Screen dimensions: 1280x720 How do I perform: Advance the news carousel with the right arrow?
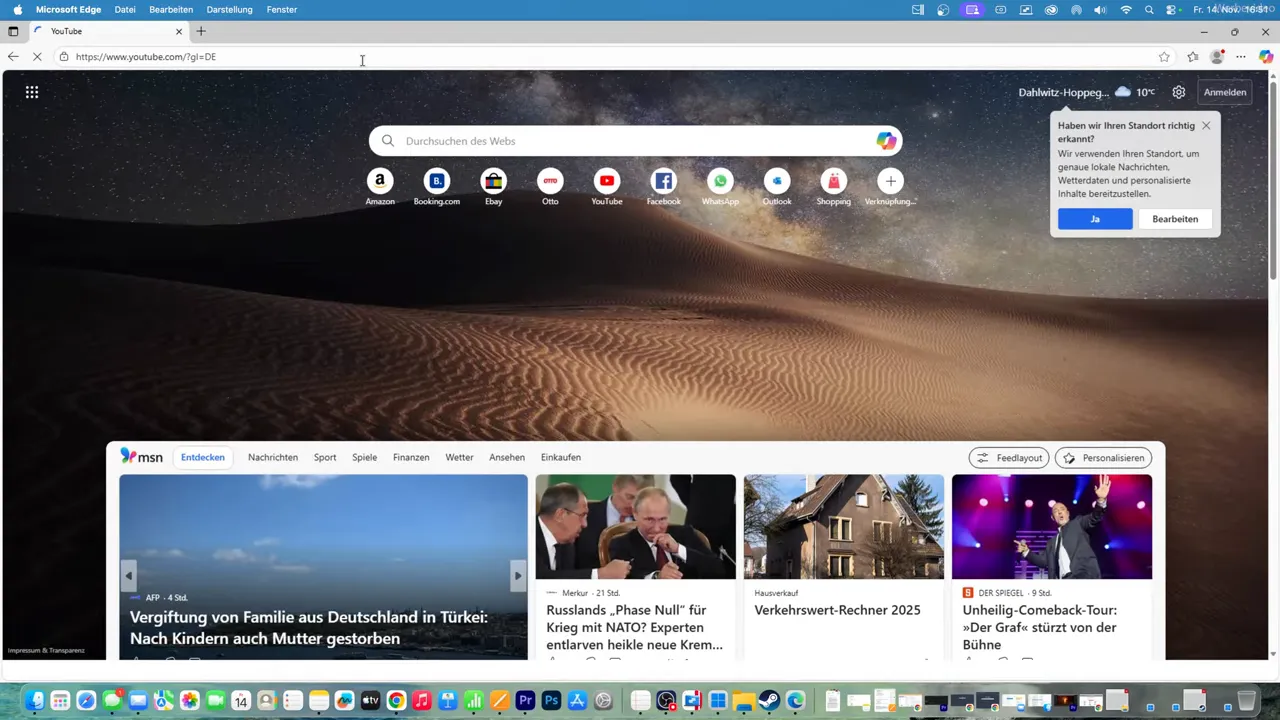click(518, 575)
